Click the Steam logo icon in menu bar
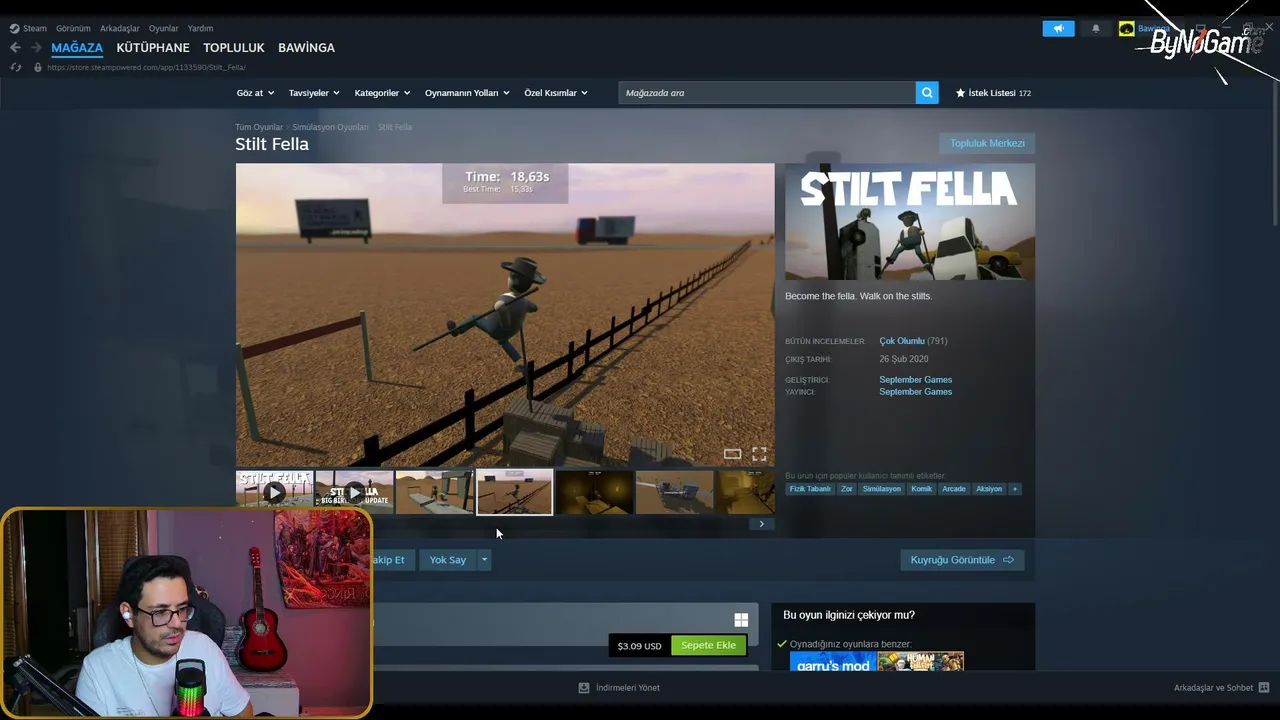 [14, 28]
